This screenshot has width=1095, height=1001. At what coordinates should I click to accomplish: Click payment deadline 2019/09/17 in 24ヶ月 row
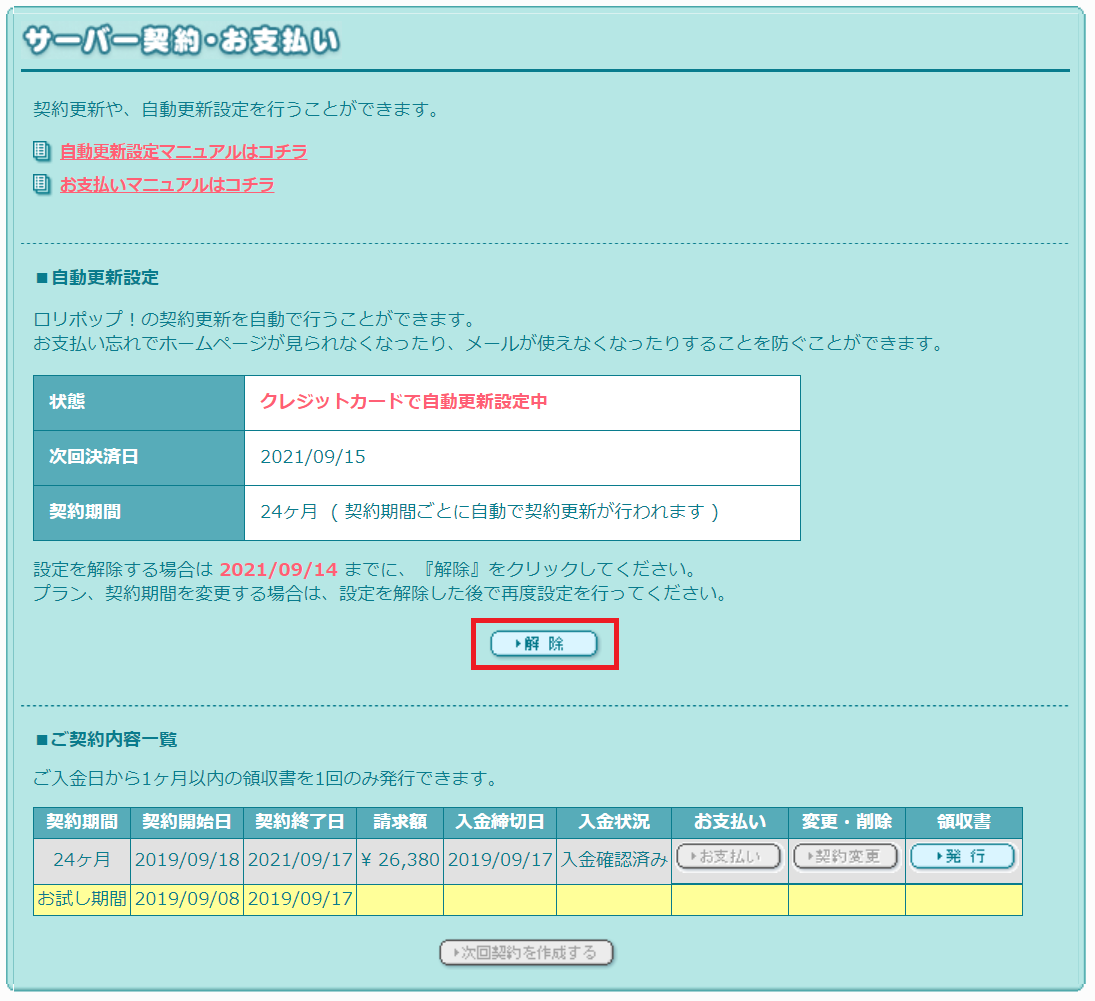click(x=500, y=861)
